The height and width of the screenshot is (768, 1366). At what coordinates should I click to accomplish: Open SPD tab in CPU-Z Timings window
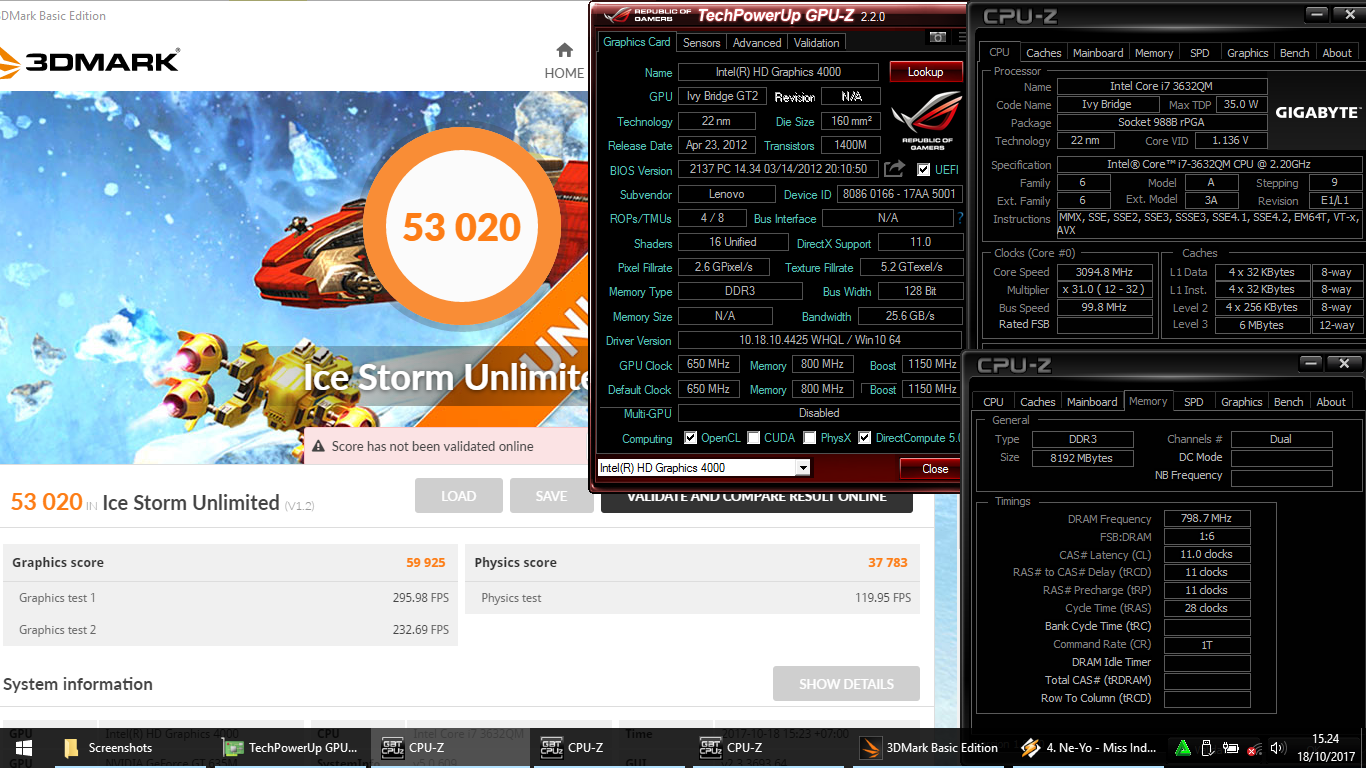(x=1194, y=402)
